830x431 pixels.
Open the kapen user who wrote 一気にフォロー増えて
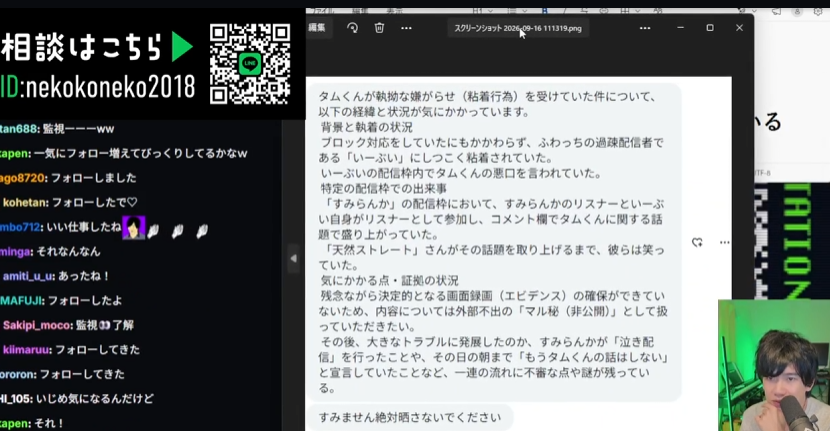tap(14, 154)
